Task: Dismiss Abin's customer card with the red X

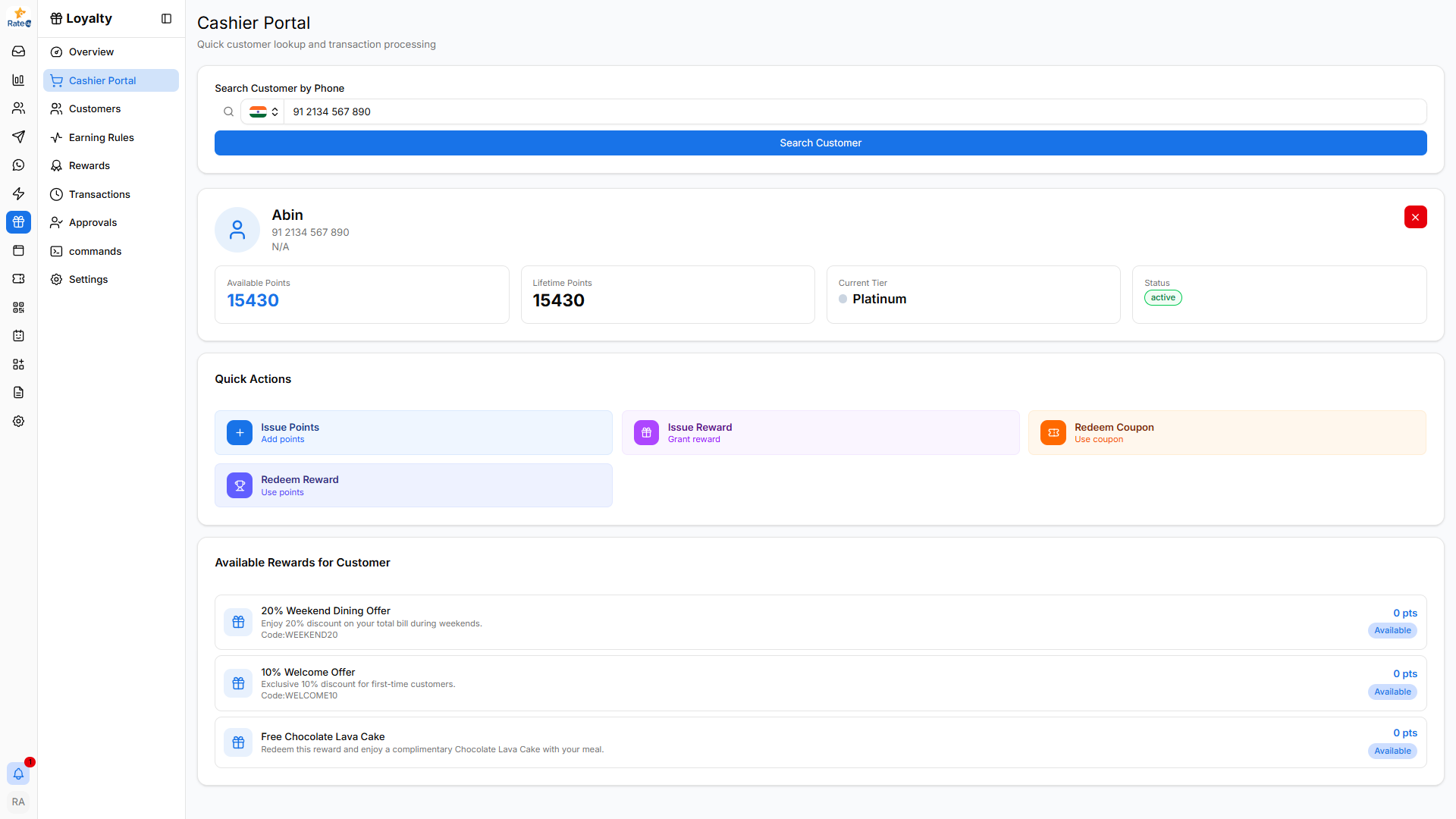Action: coord(1415,218)
